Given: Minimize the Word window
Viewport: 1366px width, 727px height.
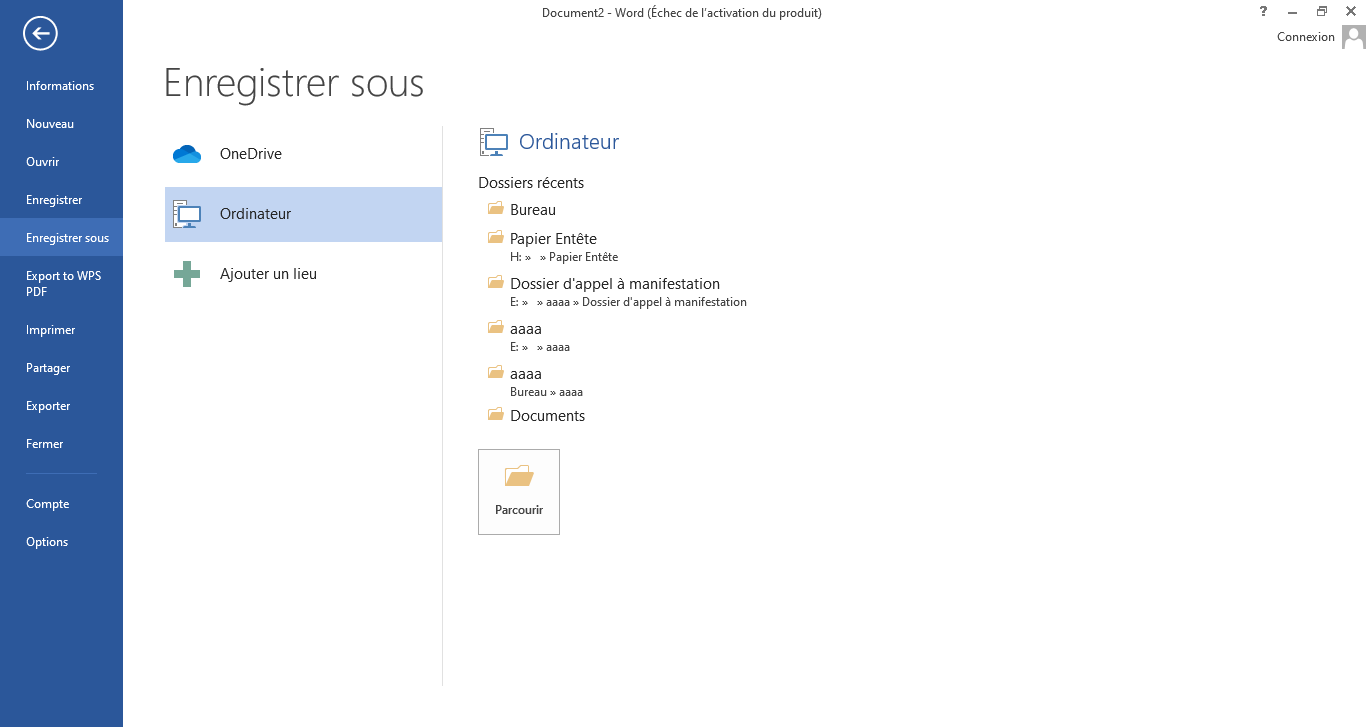Looking at the screenshot, I should click(1293, 11).
